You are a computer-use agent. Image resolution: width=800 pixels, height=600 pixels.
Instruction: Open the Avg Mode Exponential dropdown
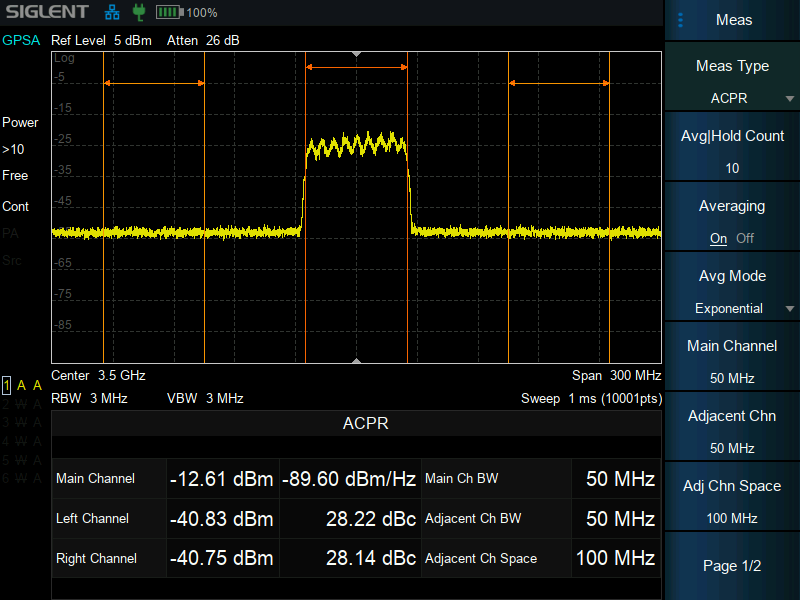click(732, 287)
